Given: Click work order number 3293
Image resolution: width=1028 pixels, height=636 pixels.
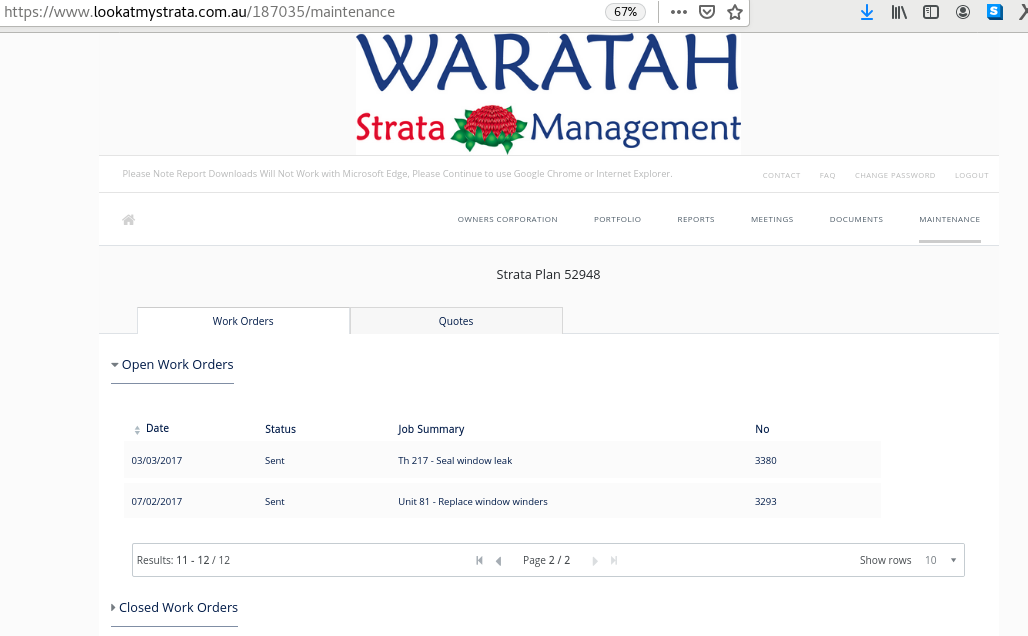Looking at the screenshot, I should tap(766, 502).
